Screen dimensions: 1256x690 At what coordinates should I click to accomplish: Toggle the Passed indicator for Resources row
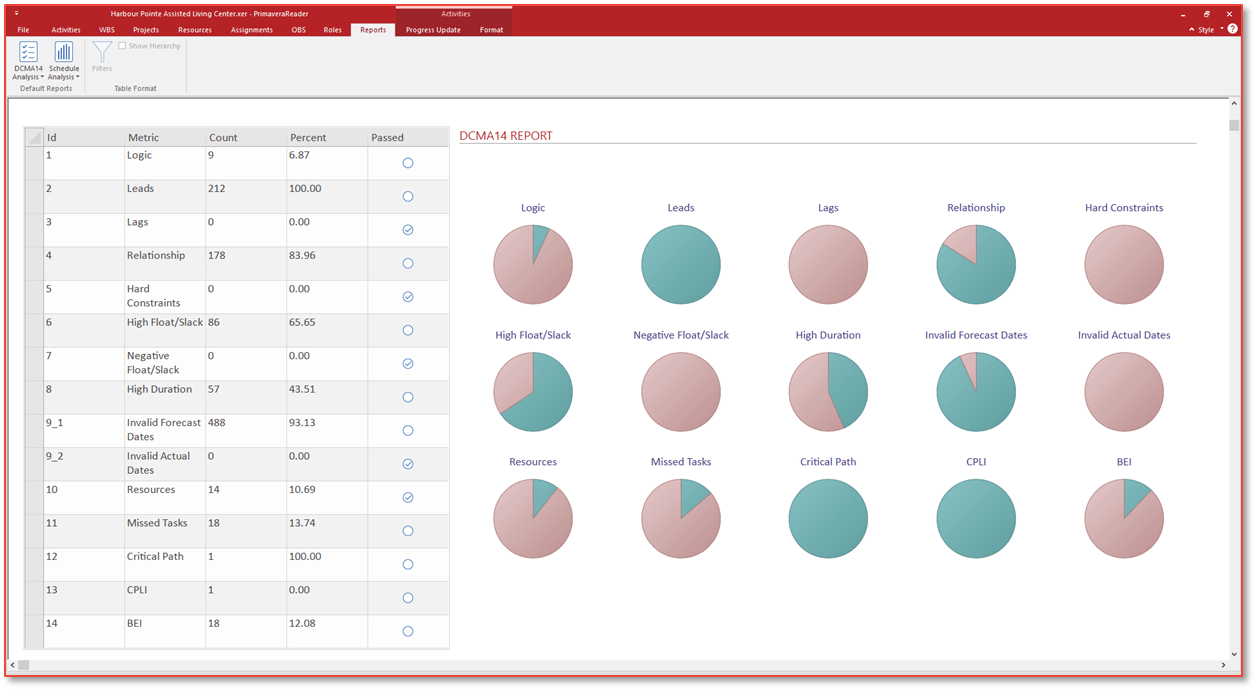(x=408, y=498)
